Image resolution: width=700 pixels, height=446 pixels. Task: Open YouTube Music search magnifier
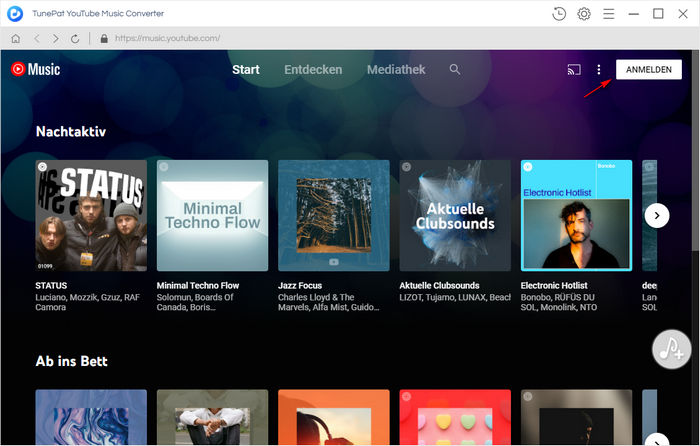[454, 69]
